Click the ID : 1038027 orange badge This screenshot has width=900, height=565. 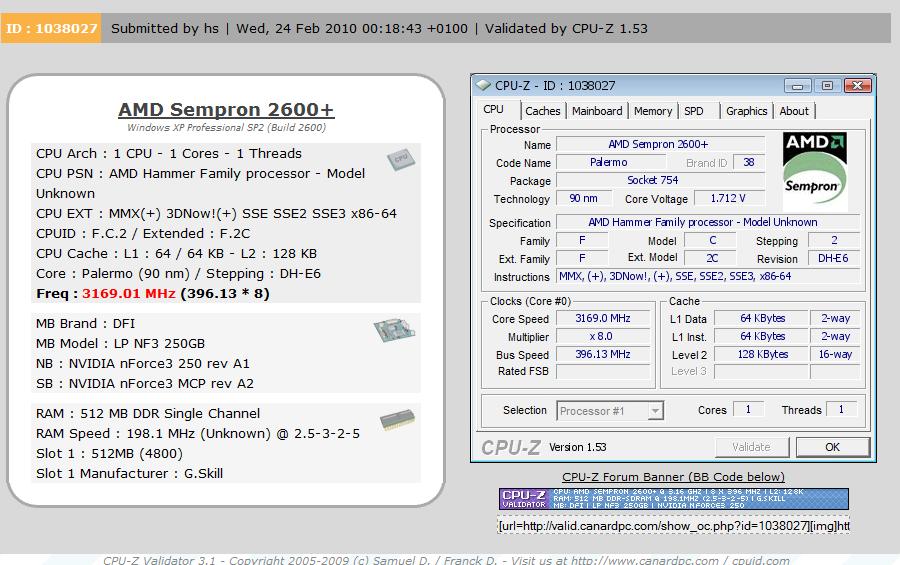tap(51, 28)
